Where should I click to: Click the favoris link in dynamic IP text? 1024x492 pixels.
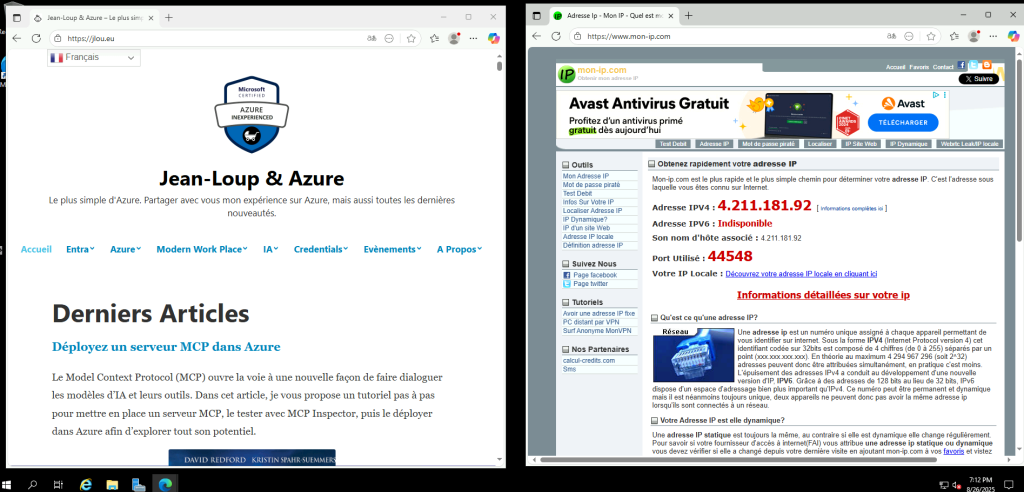pyautogui.click(x=953, y=451)
